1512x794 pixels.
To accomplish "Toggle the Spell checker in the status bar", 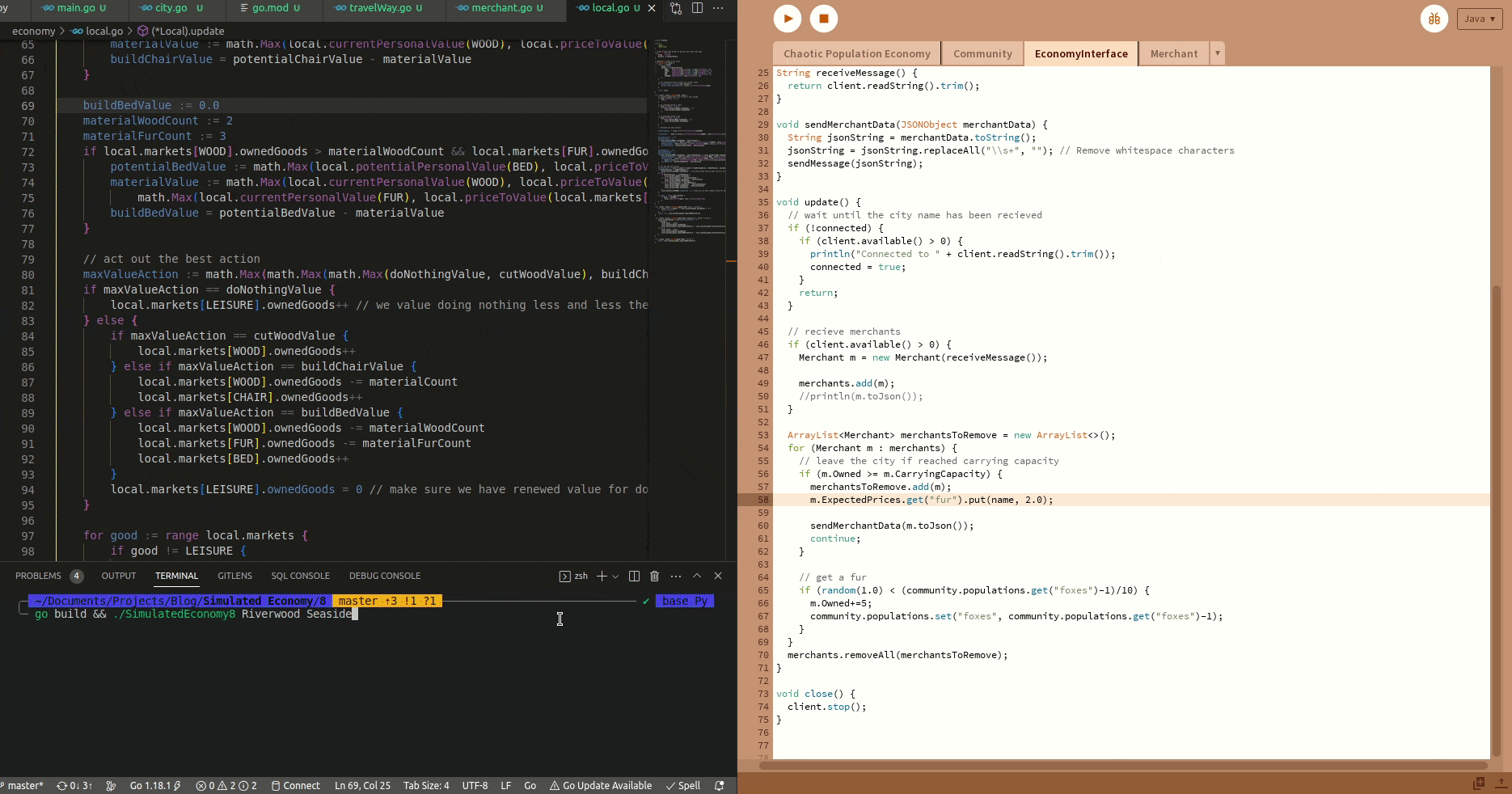I will [683, 785].
